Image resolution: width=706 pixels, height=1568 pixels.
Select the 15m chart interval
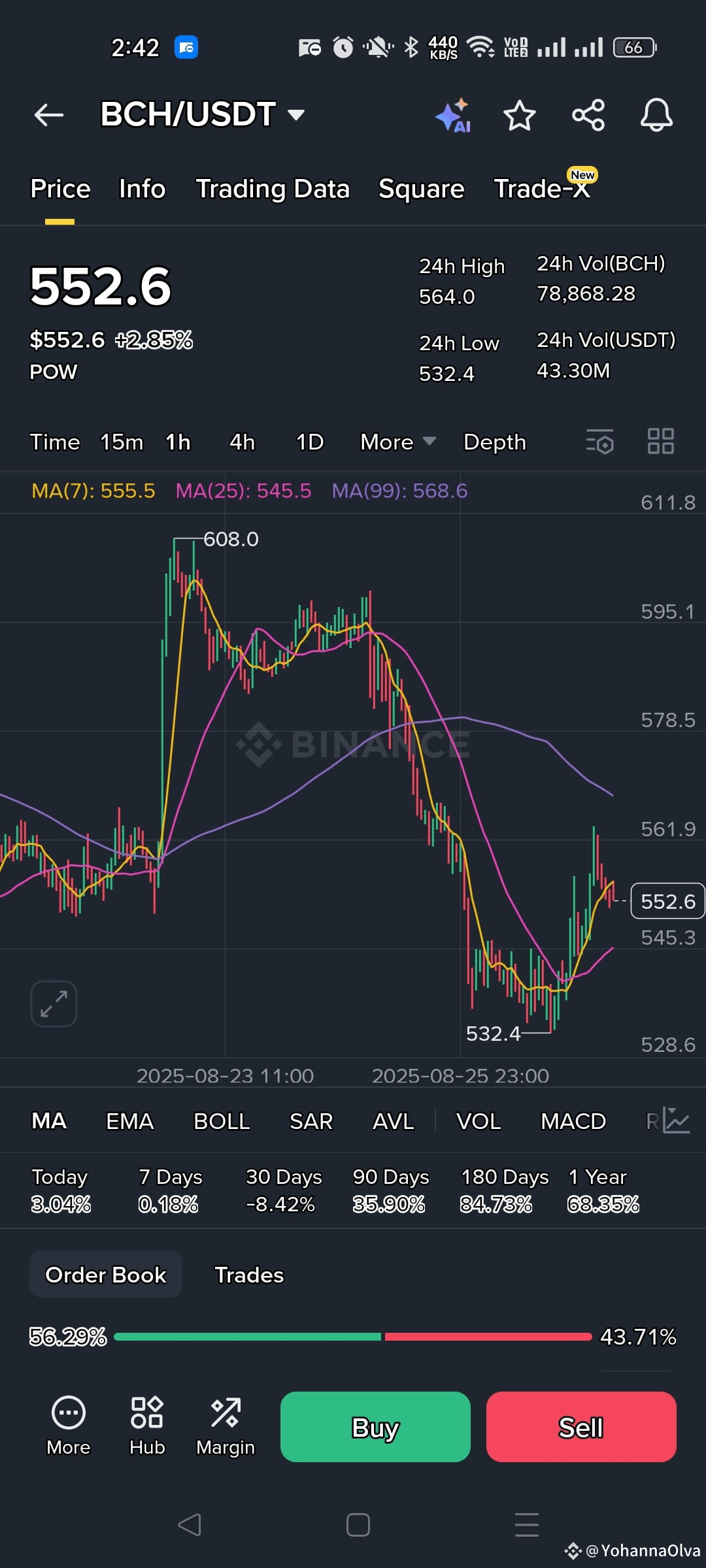122,442
